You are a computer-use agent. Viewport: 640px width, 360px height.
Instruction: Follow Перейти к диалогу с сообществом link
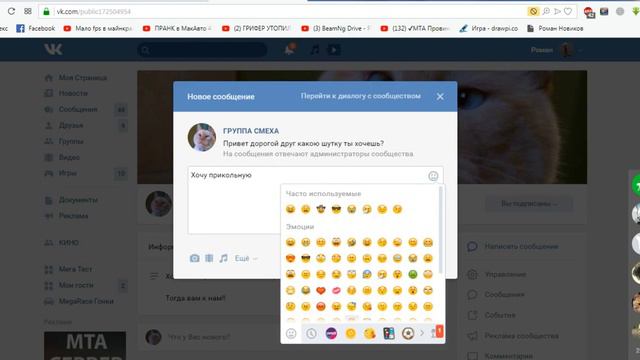[x=360, y=96]
